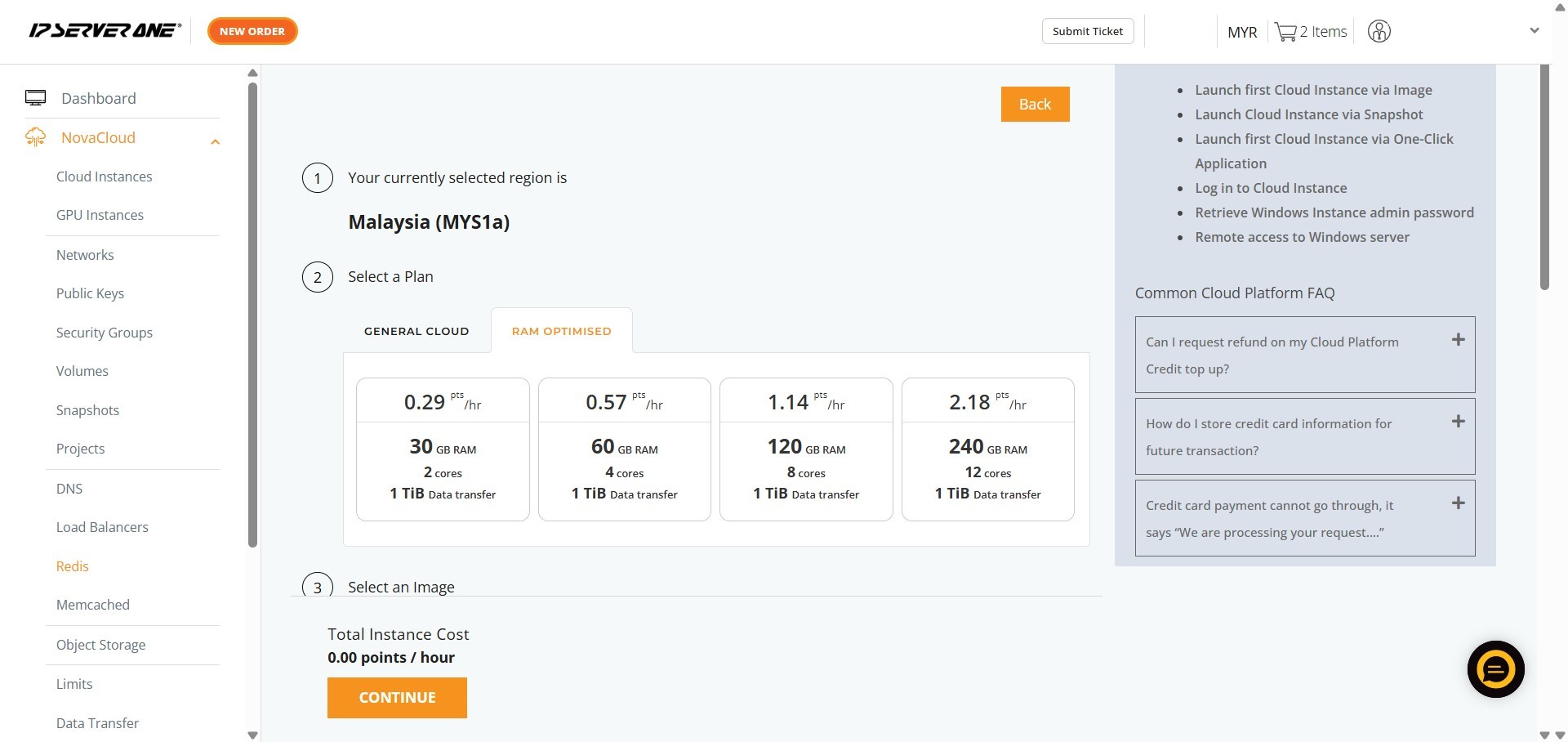Expand the credit card payment failure FAQ
This screenshot has width=1568, height=742.
(x=1458, y=503)
